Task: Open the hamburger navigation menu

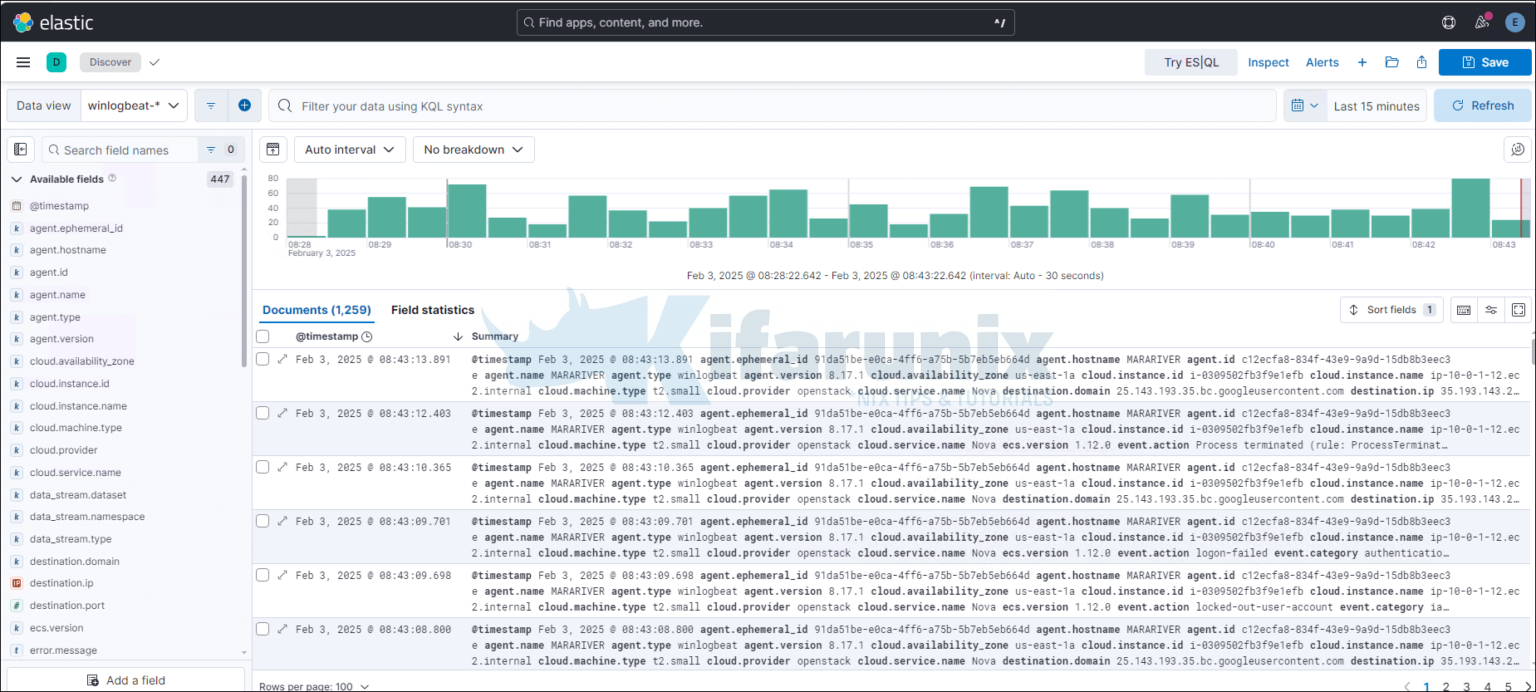Action: pyautogui.click(x=23, y=61)
